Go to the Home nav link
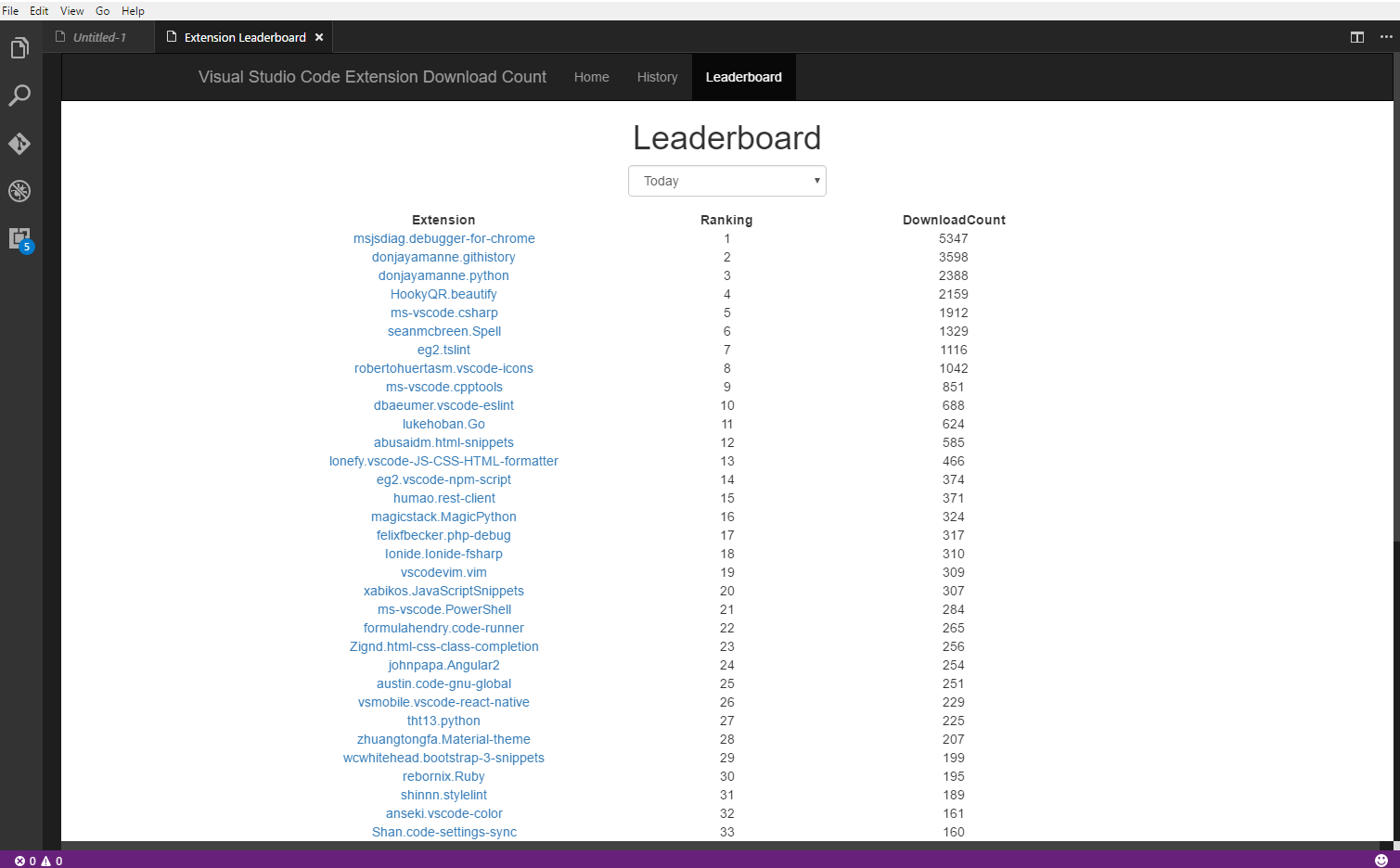The image size is (1400, 868). point(592,77)
